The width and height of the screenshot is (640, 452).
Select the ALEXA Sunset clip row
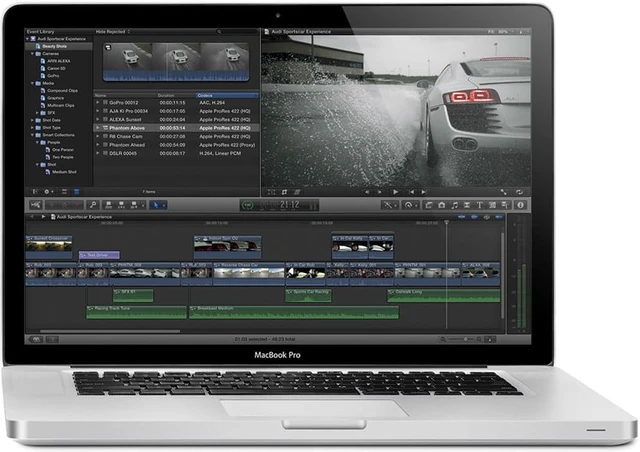[x=176, y=119]
